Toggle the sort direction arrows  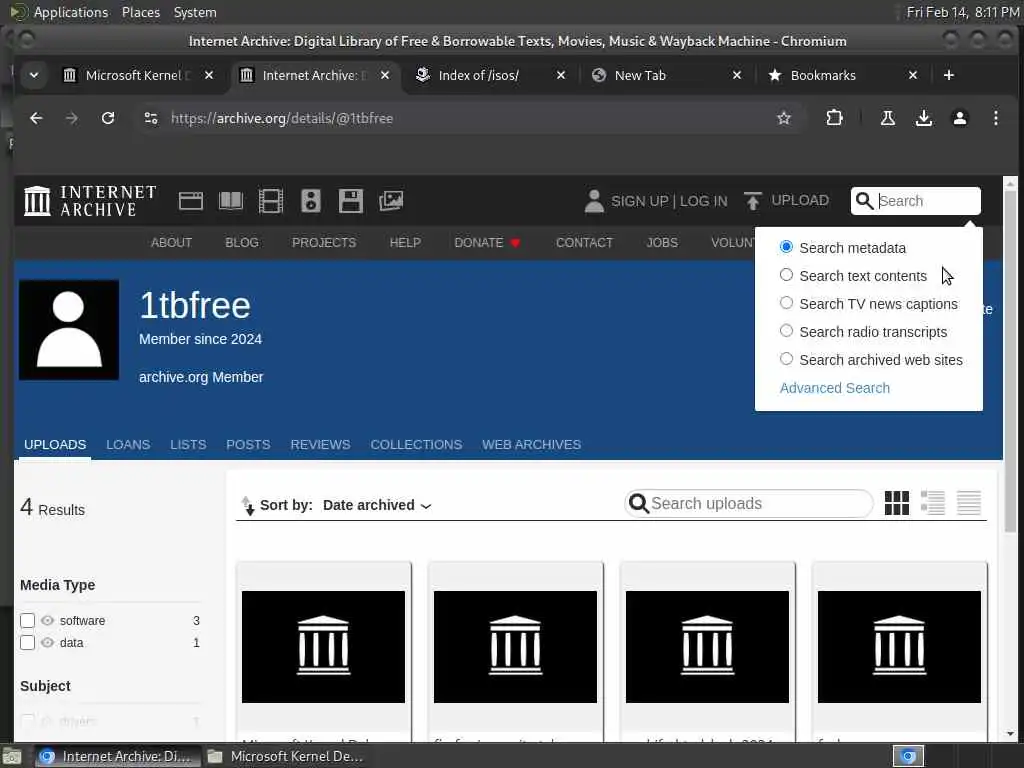(248, 505)
